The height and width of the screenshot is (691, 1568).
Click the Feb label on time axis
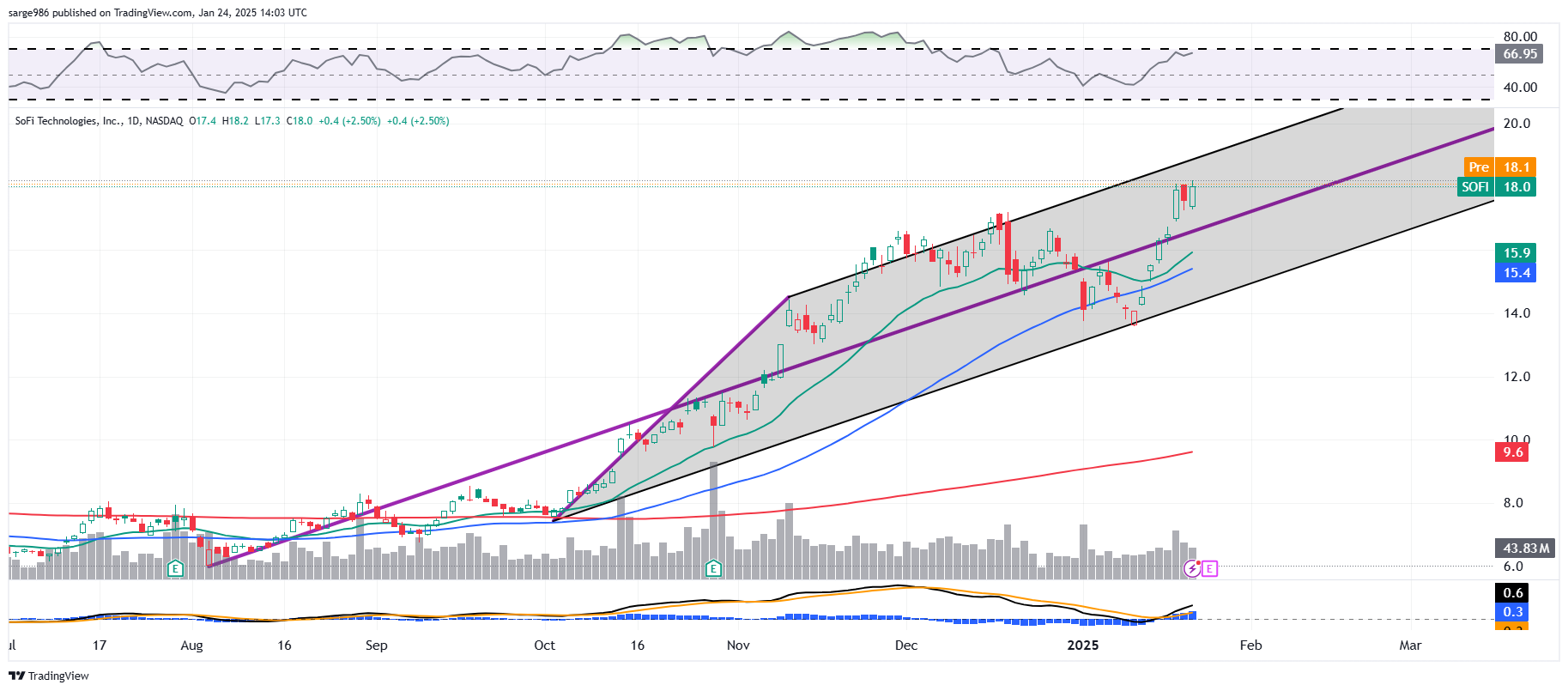(1250, 646)
